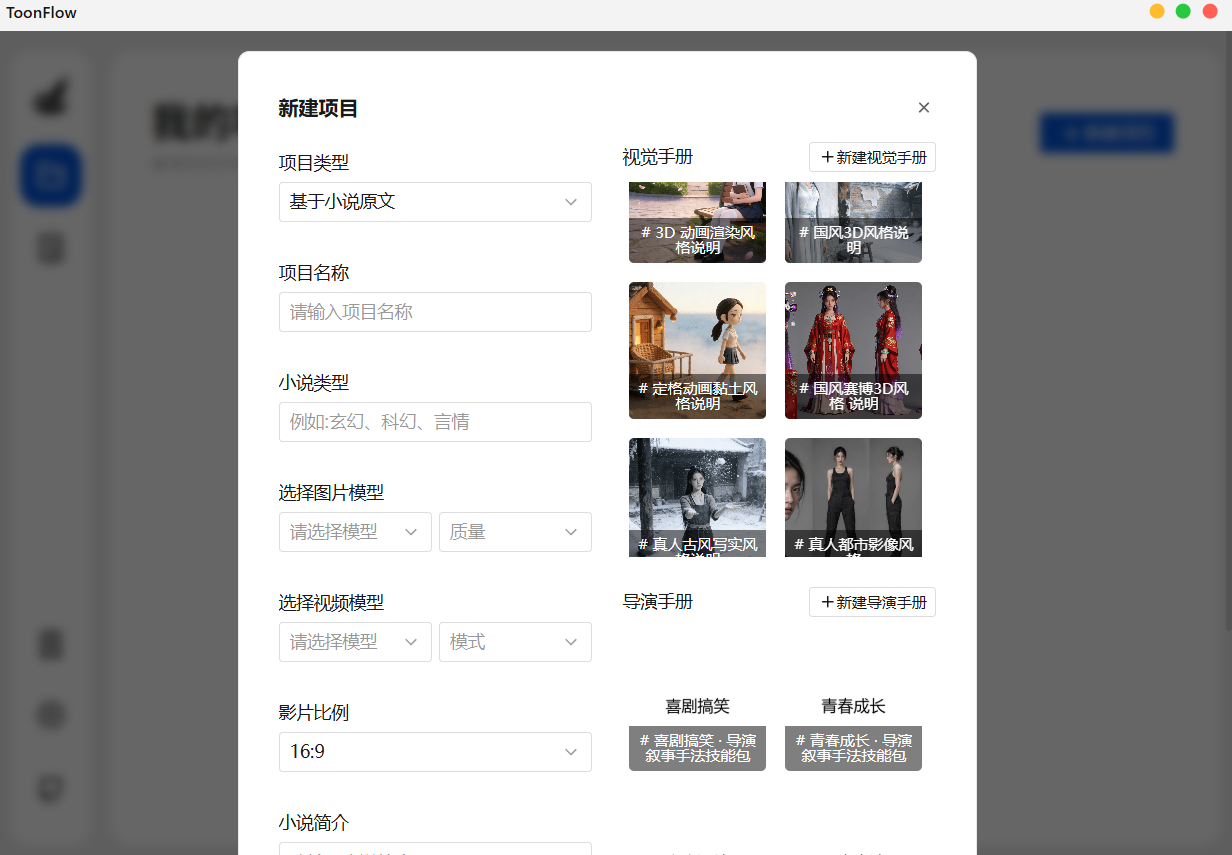The image size is (1232, 855).
Task: Click the 导演手册 section heading
Action: click(x=657, y=601)
